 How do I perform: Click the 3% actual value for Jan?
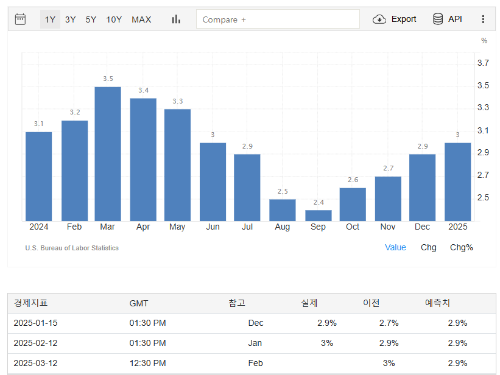tap(327, 343)
